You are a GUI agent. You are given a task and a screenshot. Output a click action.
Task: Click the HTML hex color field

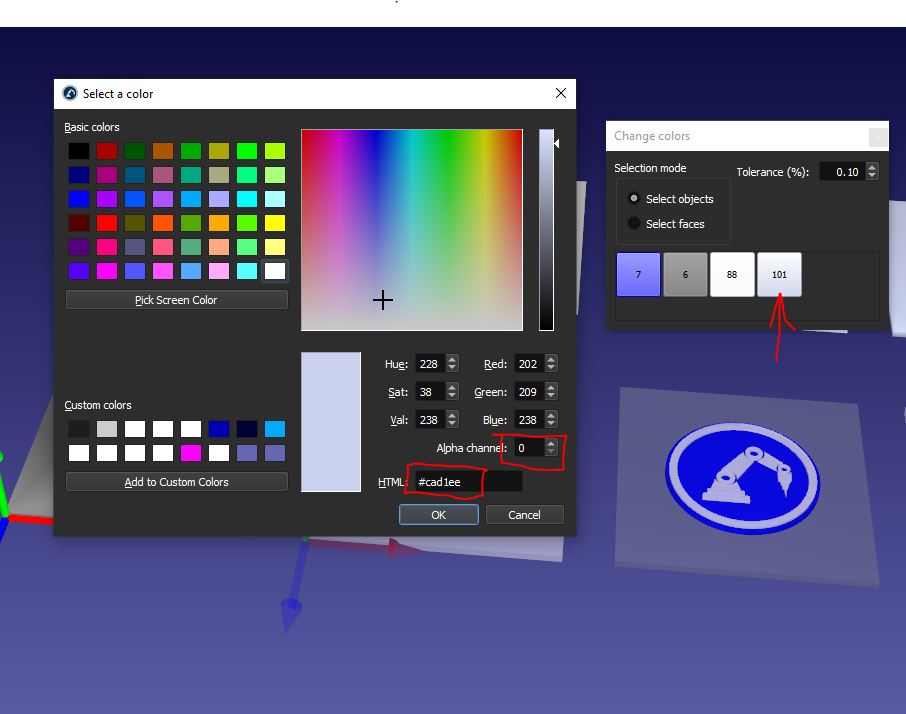tap(467, 482)
